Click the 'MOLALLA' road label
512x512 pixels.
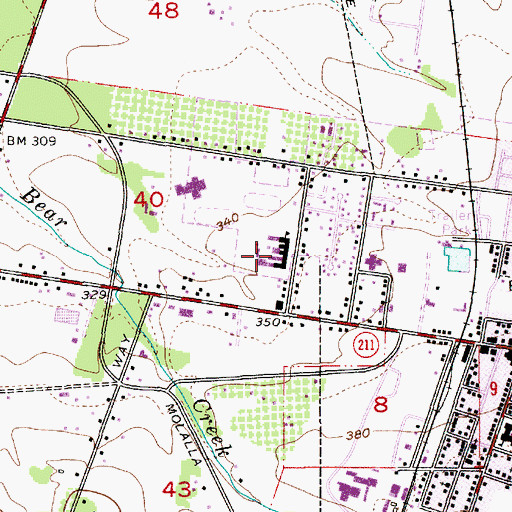tap(184, 434)
